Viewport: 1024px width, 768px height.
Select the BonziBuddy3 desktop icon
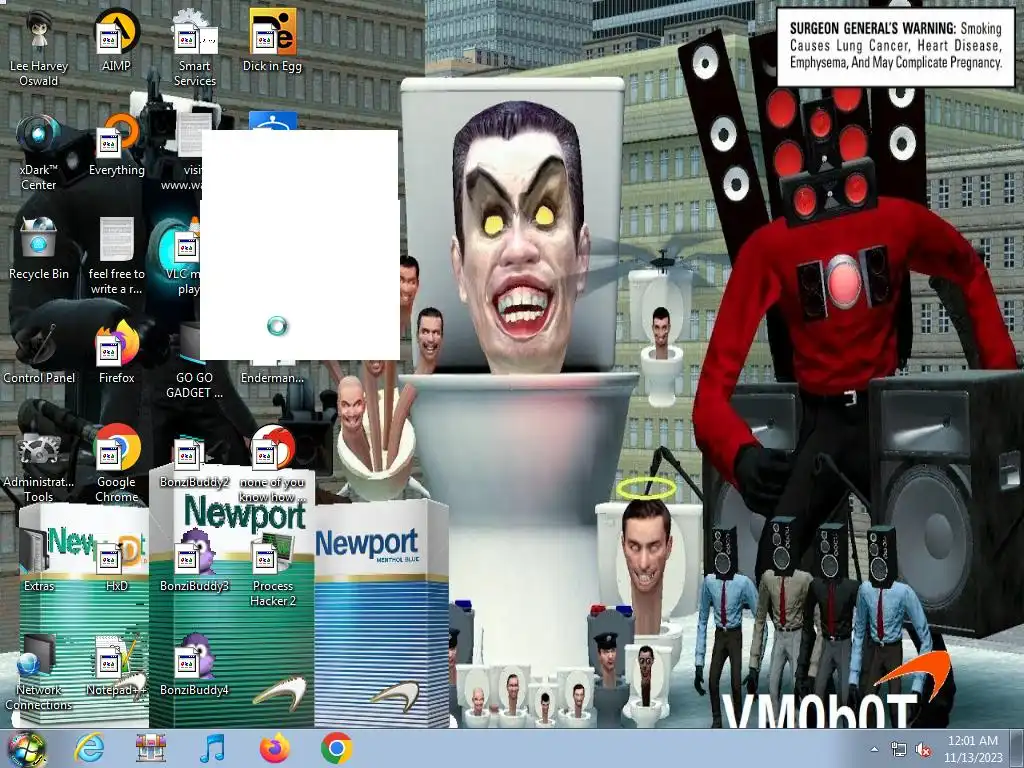[195, 562]
